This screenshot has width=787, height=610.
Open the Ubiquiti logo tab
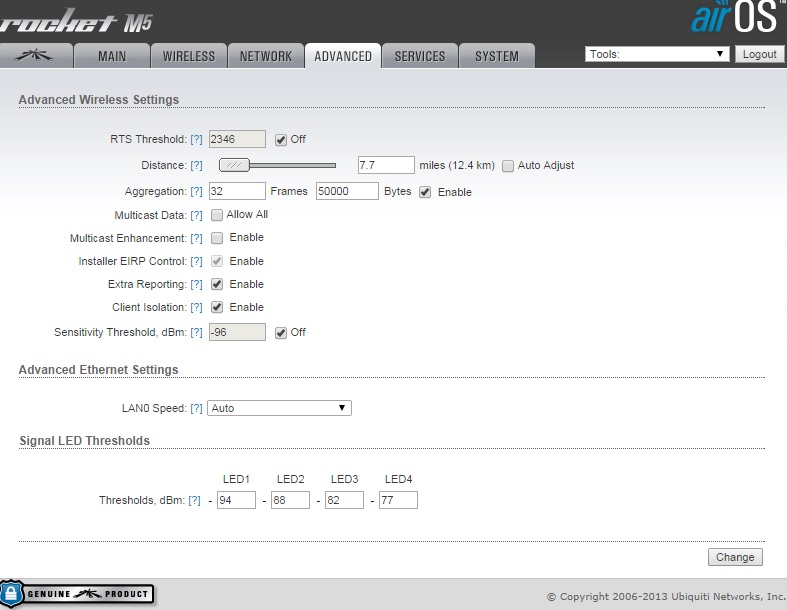click(x=35, y=56)
